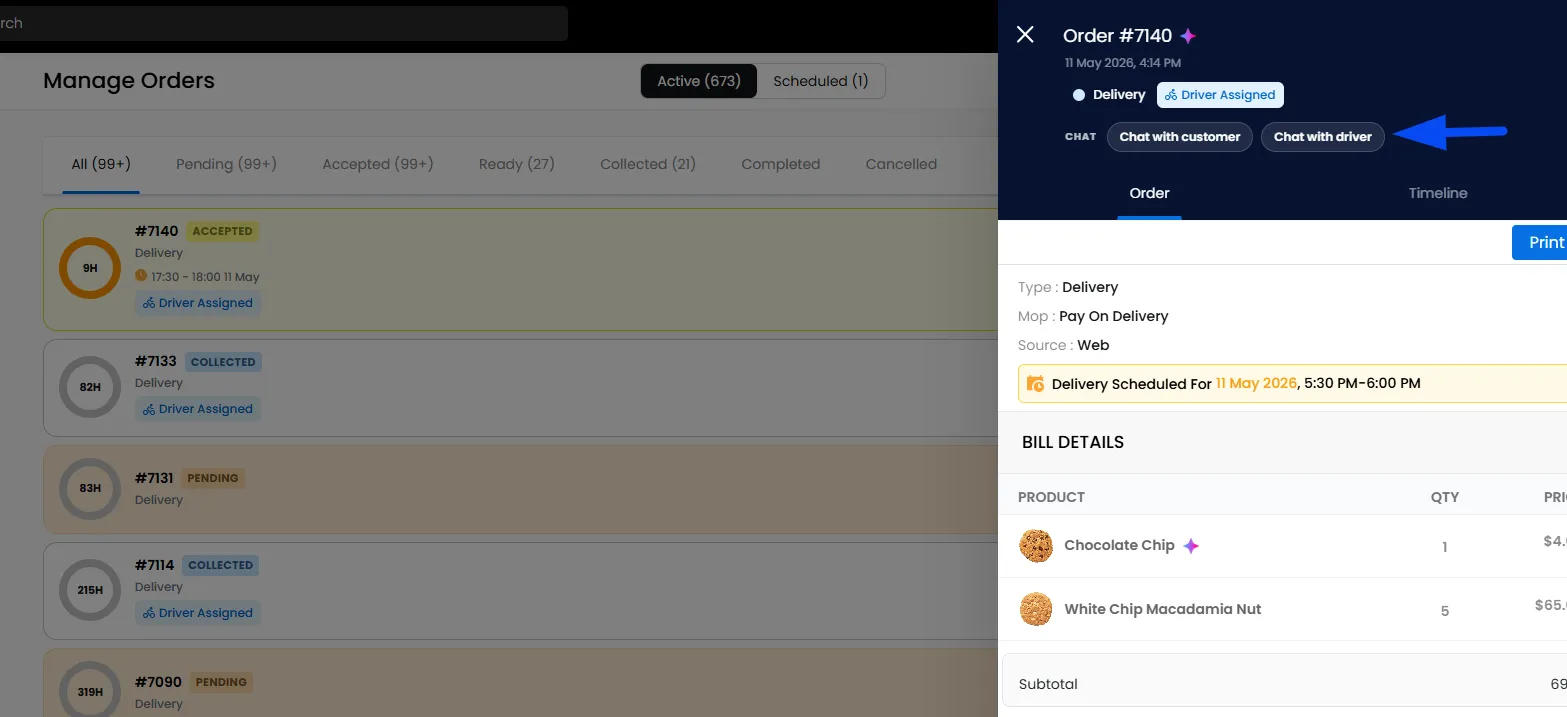Select the Accepted (99+) tab

[378, 164]
